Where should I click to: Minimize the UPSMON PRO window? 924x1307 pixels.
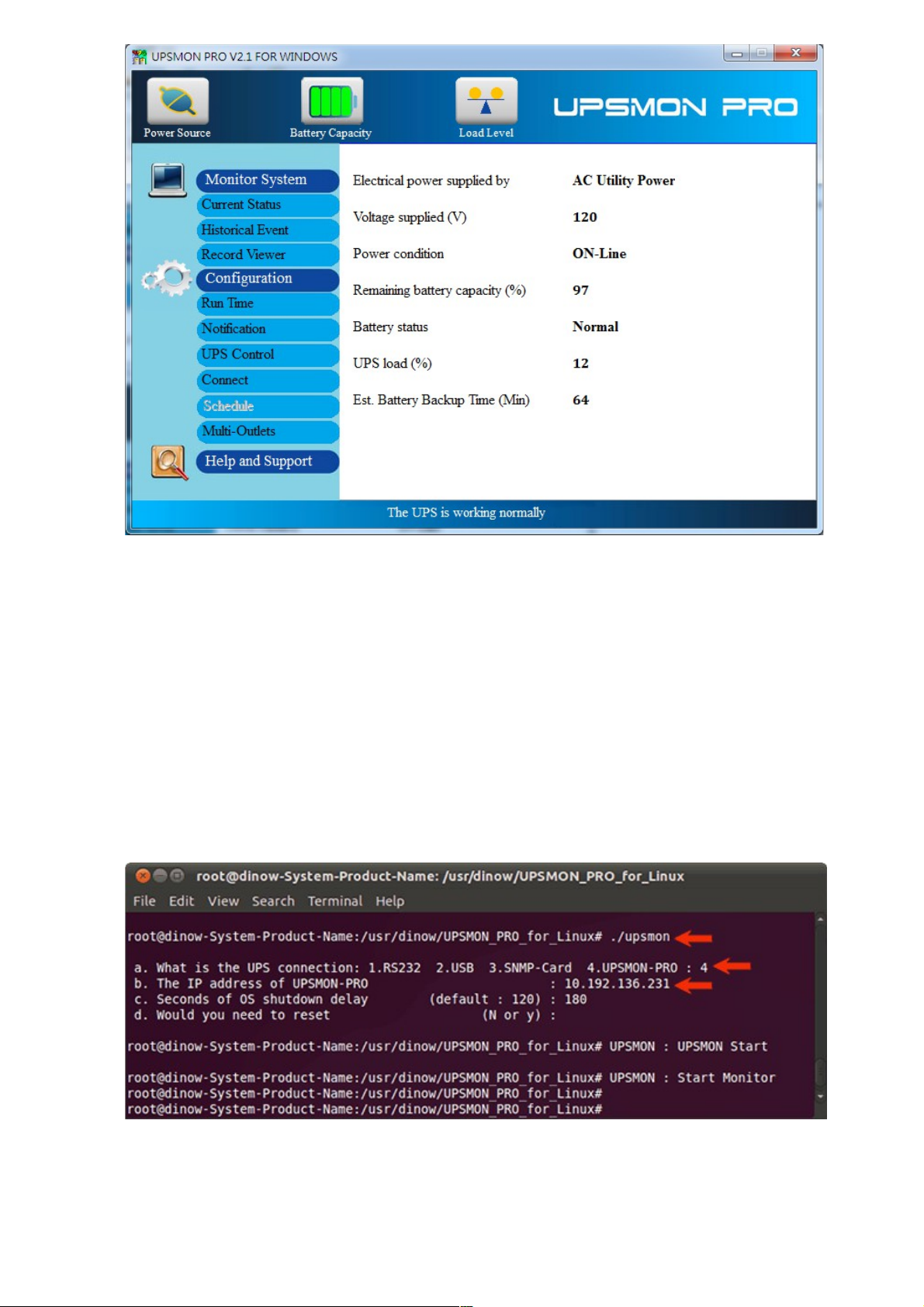click(x=736, y=53)
